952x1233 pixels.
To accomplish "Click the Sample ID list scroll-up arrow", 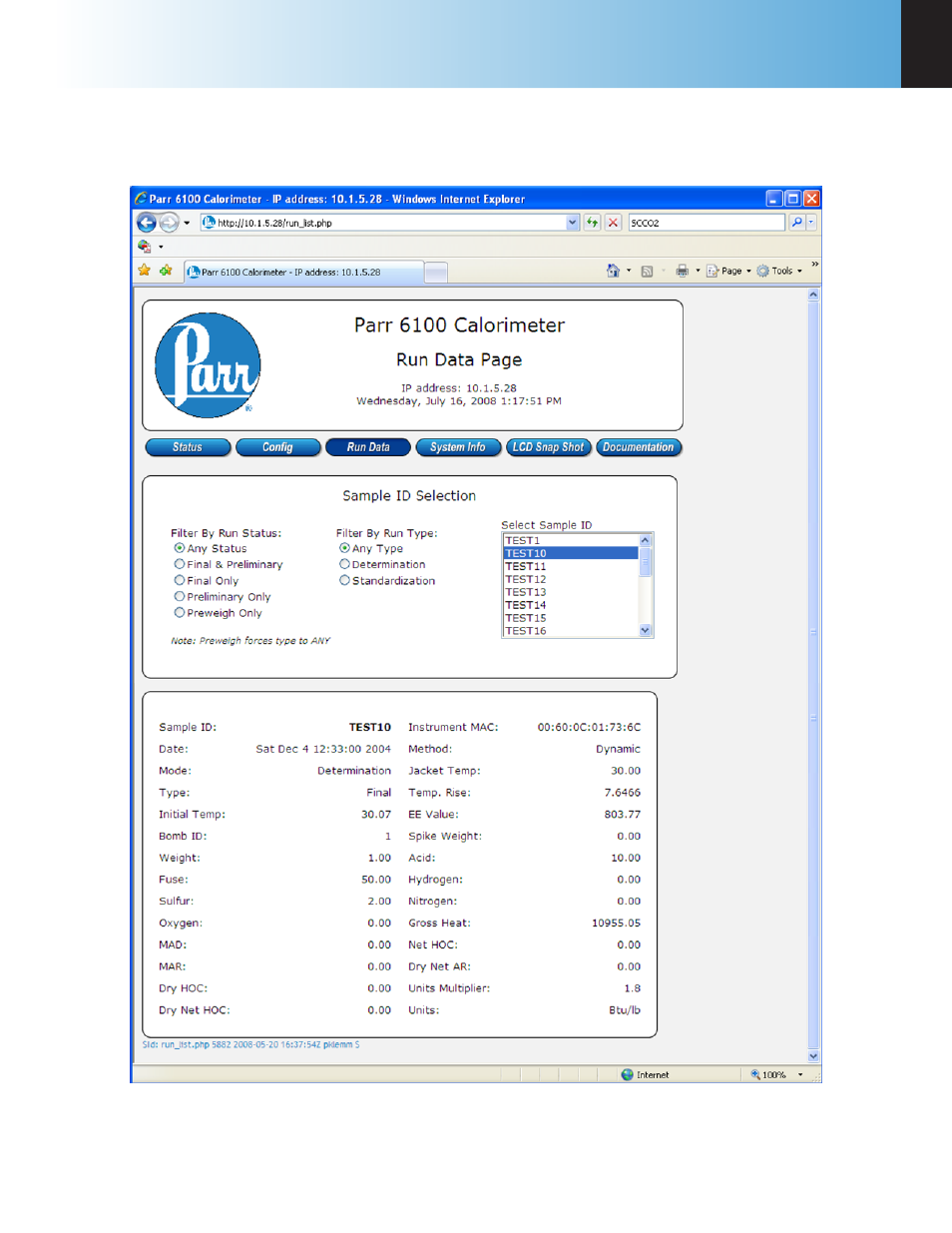I will point(645,540).
